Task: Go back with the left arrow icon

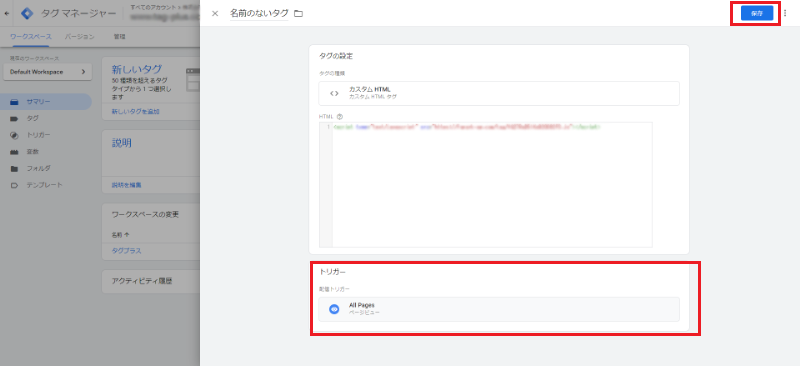Action: coord(7,14)
